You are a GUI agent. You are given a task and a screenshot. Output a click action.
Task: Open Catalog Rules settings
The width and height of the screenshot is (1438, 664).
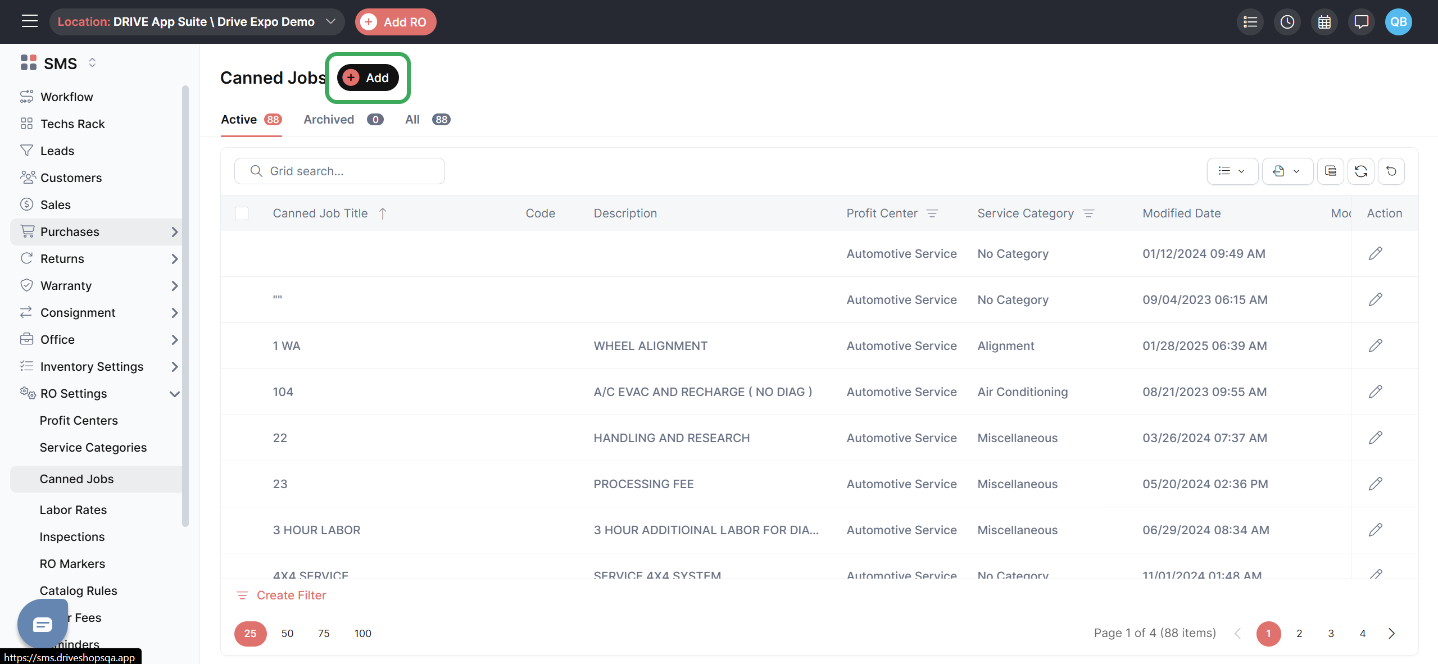[x=78, y=591]
